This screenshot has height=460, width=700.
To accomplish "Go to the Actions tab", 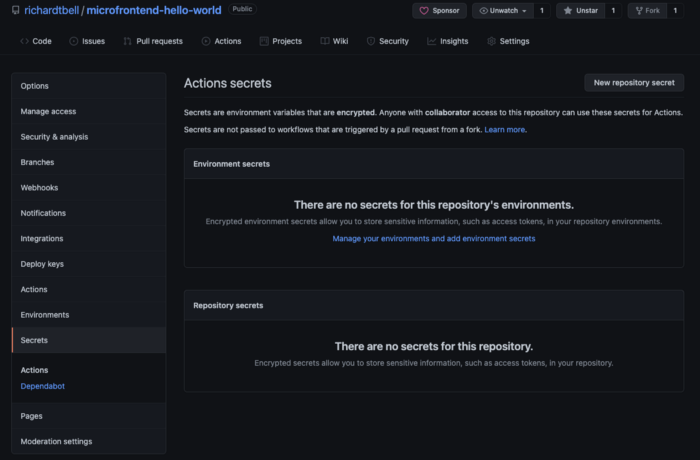I will [221, 41].
